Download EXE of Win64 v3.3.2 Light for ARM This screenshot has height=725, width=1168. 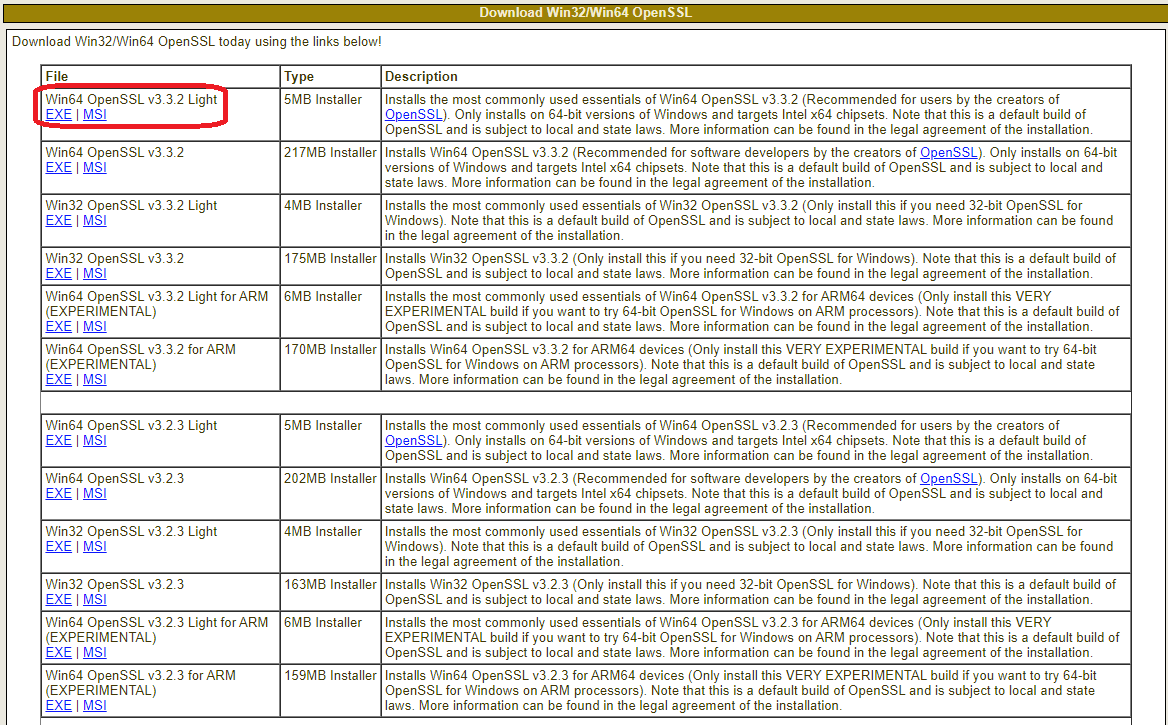pos(58,326)
